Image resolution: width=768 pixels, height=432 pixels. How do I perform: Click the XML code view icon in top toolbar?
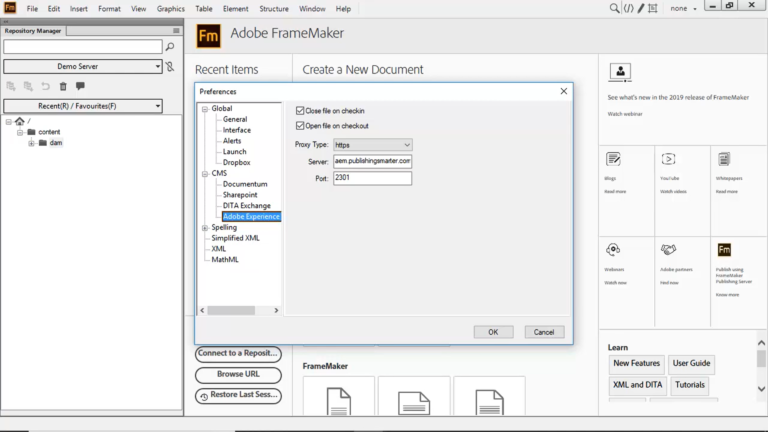628,8
